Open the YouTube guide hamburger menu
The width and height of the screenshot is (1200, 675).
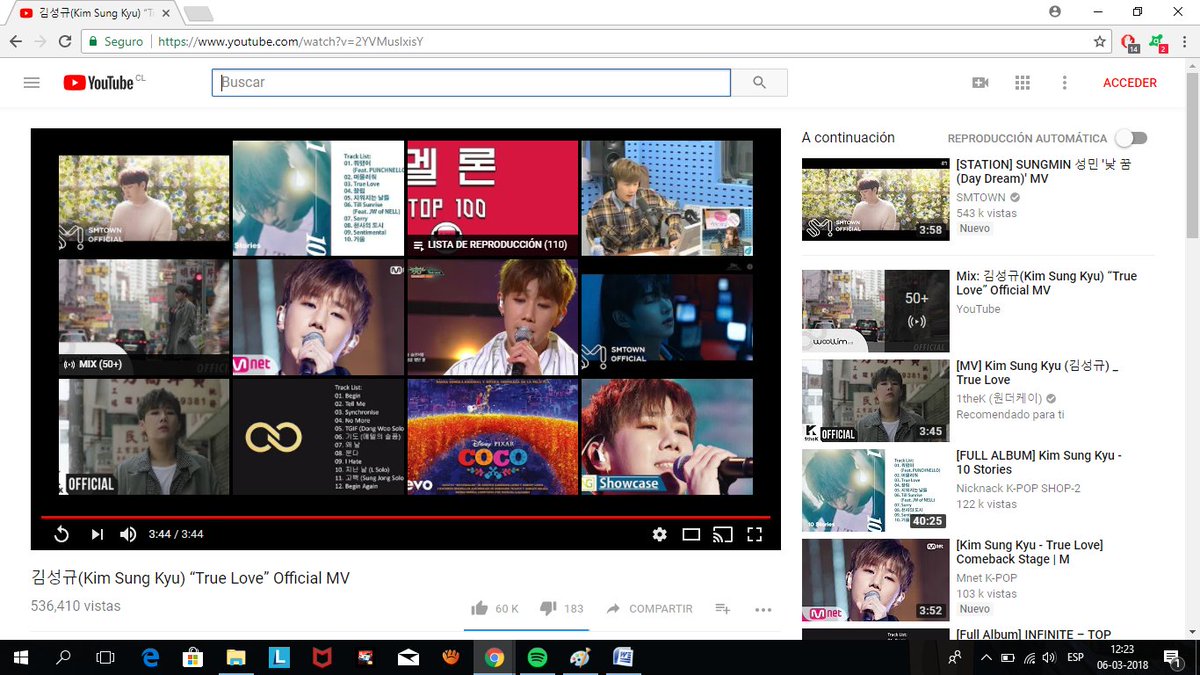pyautogui.click(x=32, y=83)
